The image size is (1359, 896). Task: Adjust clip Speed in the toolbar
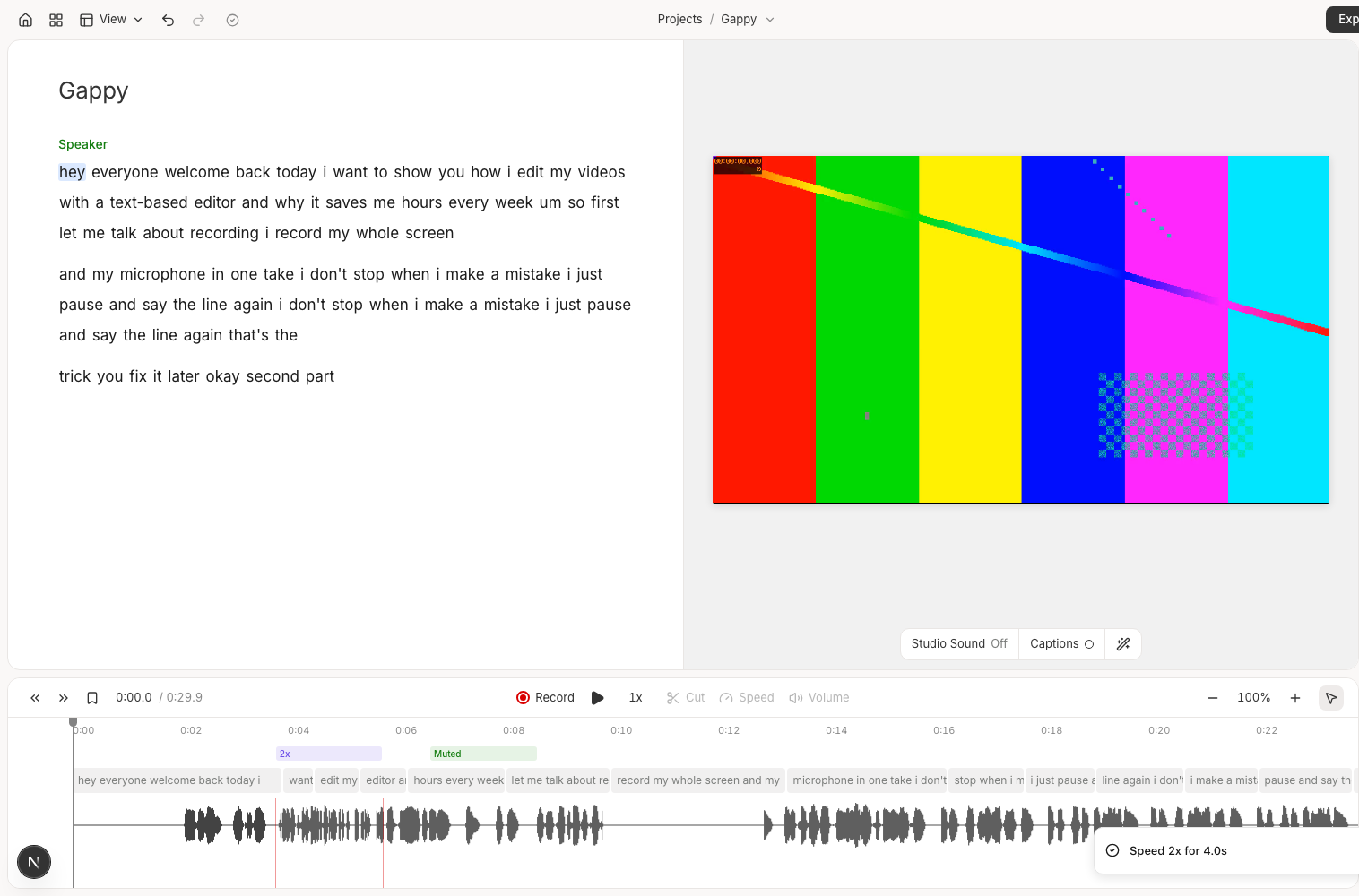tap(747, 698)
